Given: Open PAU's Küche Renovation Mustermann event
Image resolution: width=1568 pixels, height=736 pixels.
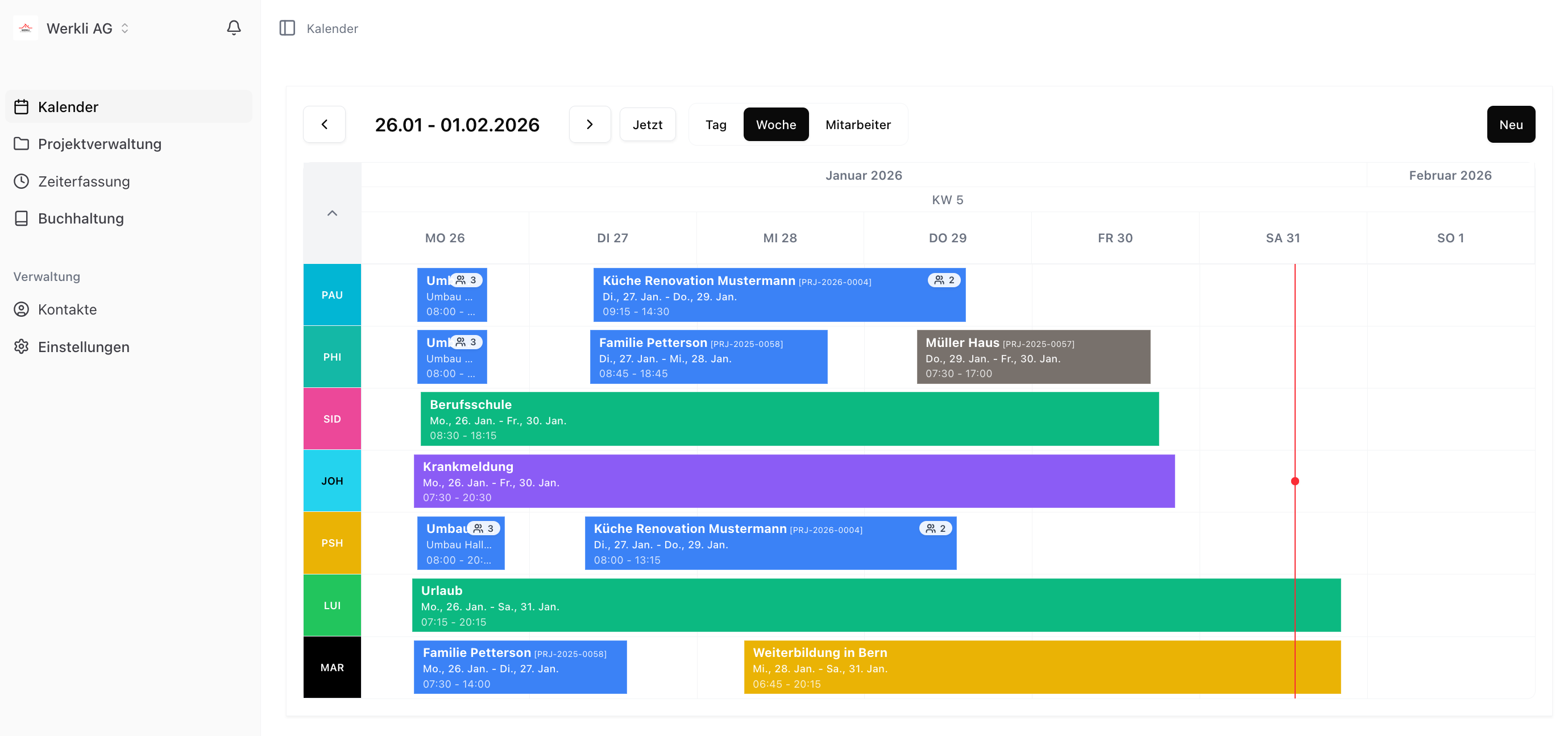Looking at the screenshot, I should [779, 295].
